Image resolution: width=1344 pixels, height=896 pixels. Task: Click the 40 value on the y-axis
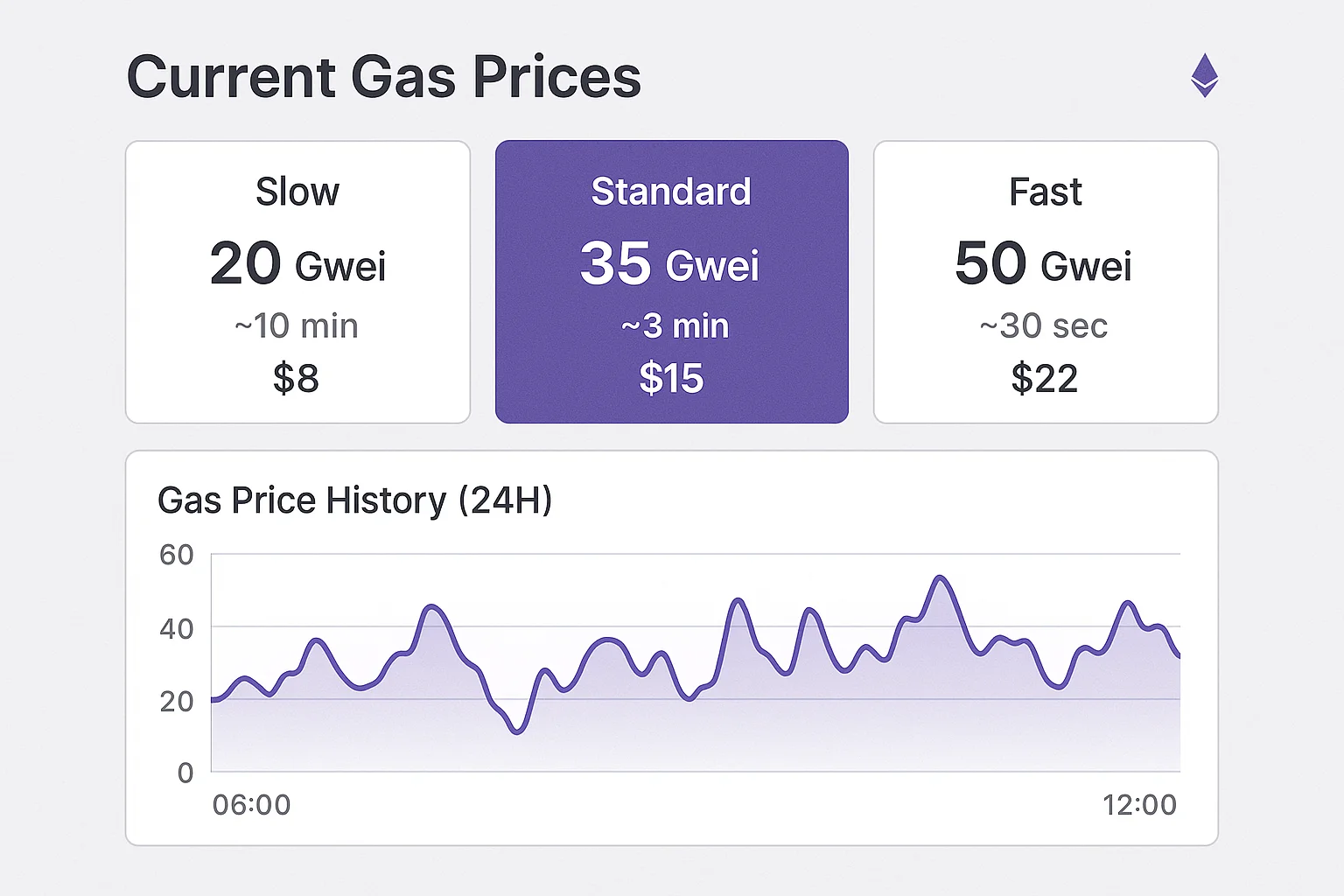177,628
